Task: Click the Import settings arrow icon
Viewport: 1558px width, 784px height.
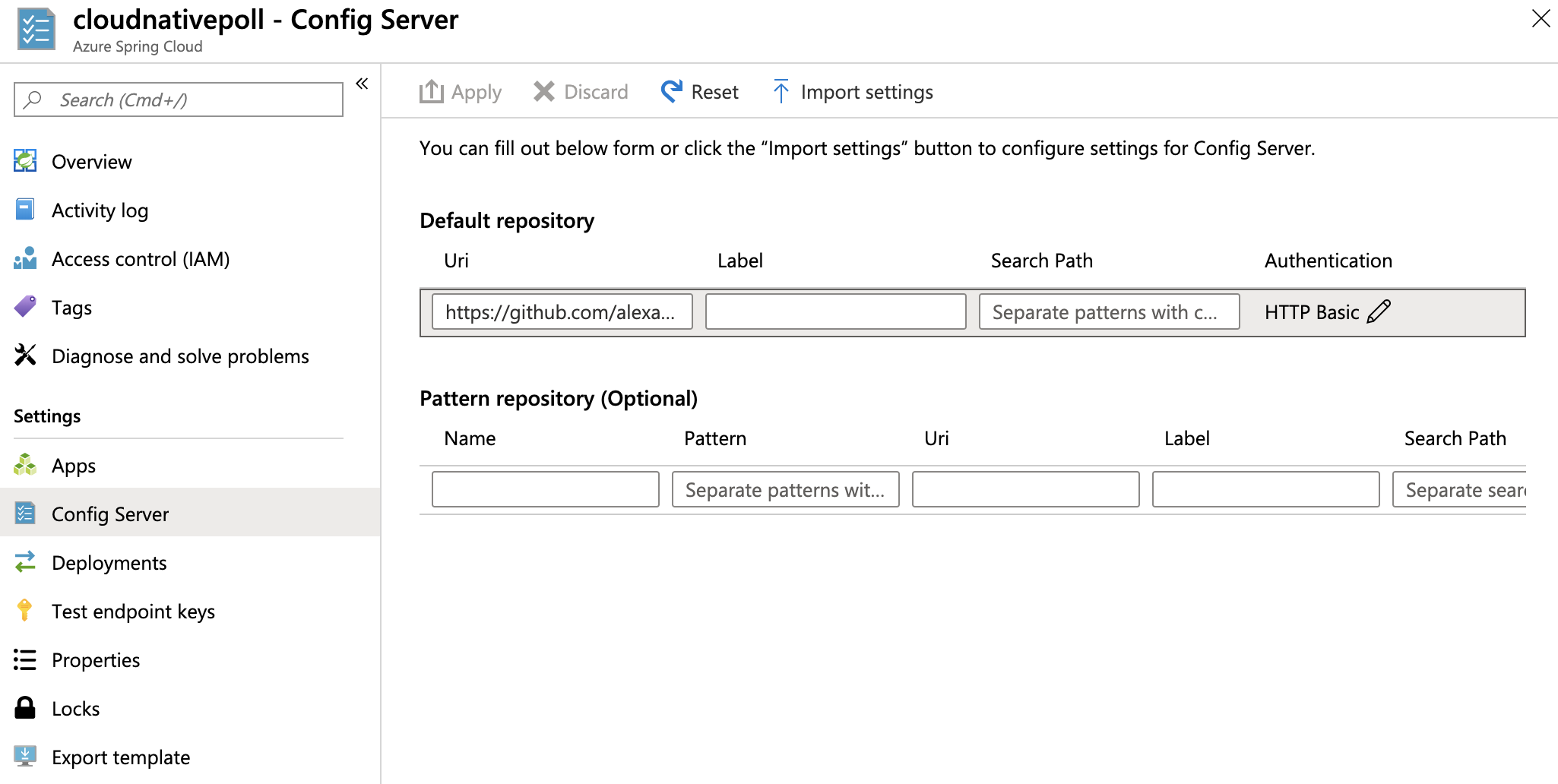Action: [781, 91]
